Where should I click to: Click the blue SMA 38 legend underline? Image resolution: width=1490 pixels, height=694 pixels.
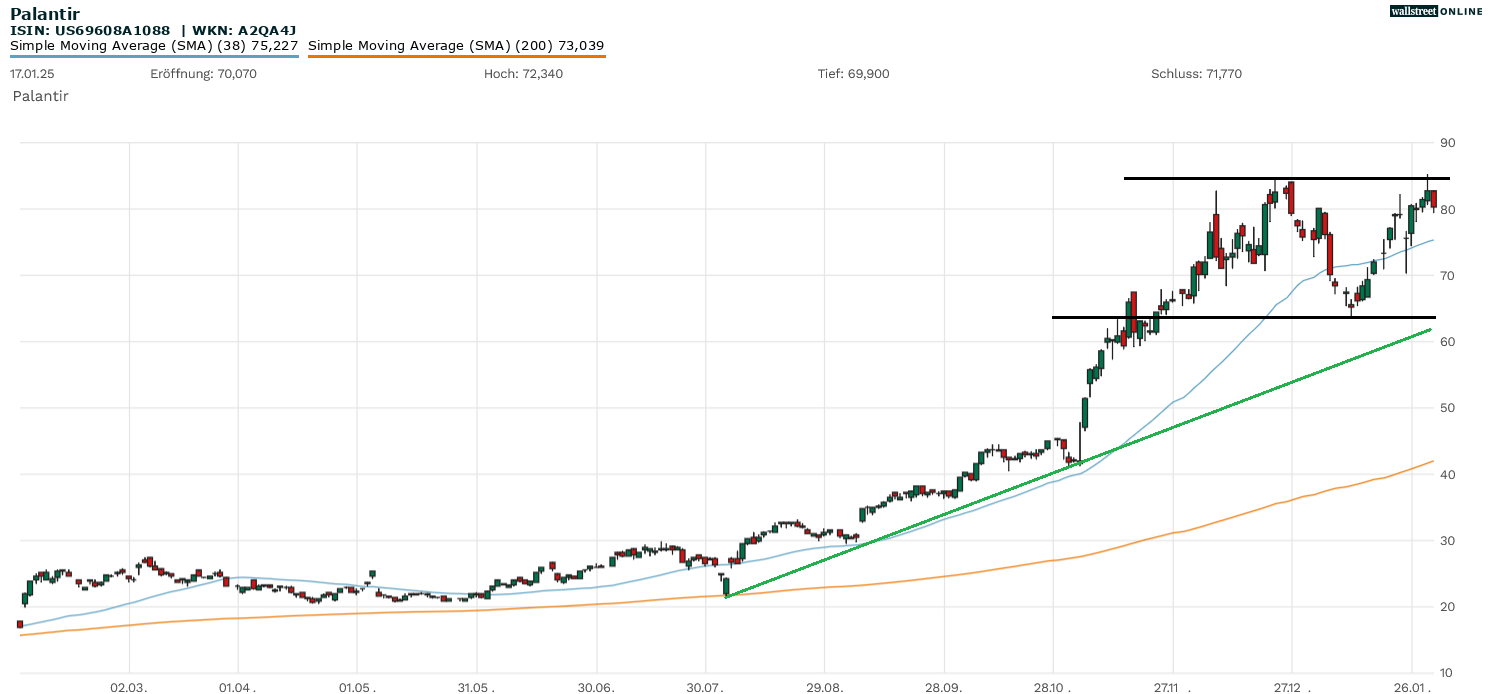(154, 56)
